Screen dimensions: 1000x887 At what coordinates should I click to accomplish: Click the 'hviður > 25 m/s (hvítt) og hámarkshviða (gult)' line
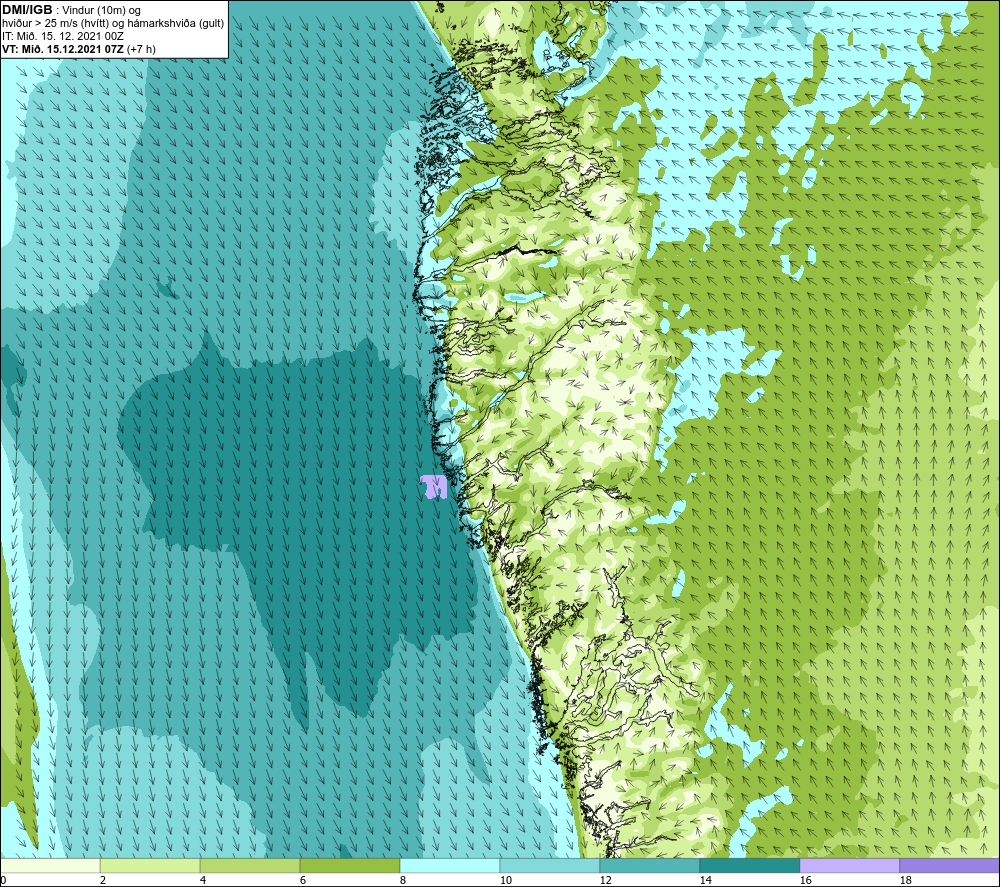pyautogui.click(x=113, y=23)
